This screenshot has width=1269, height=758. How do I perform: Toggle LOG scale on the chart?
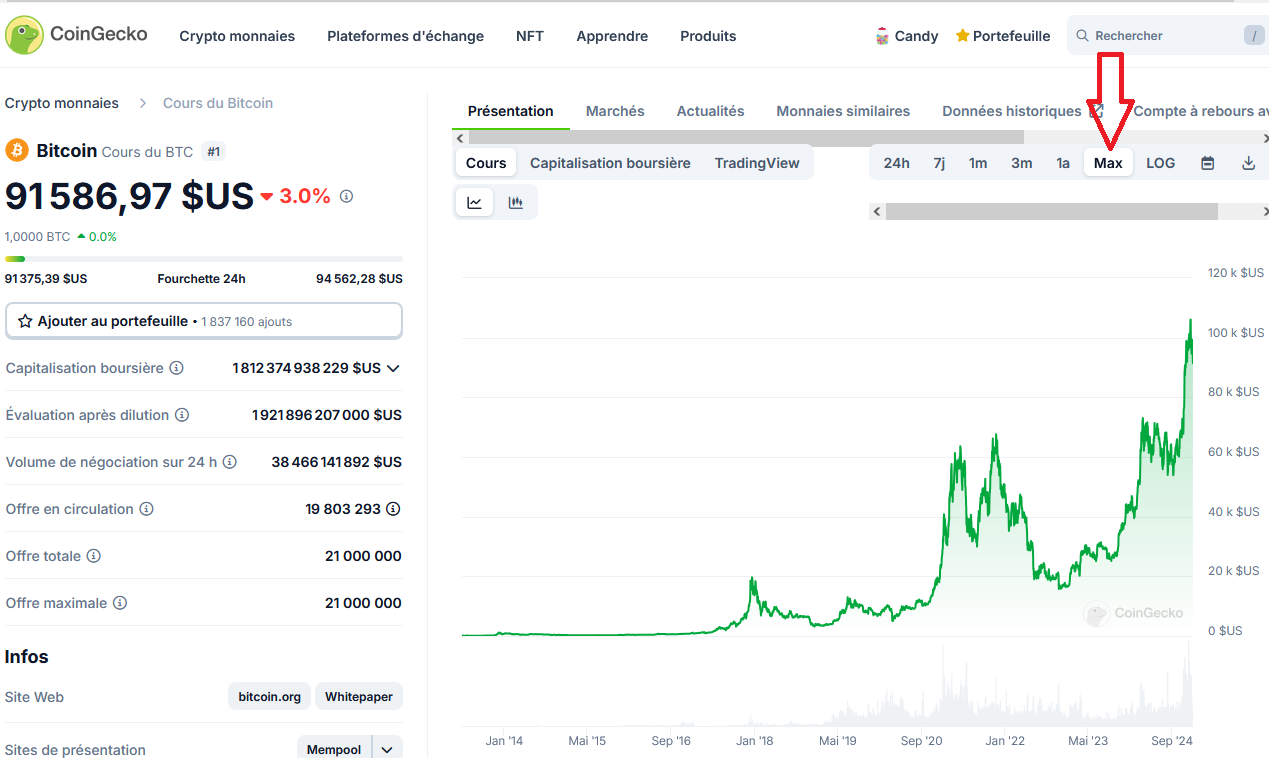tap(1160, 163)
